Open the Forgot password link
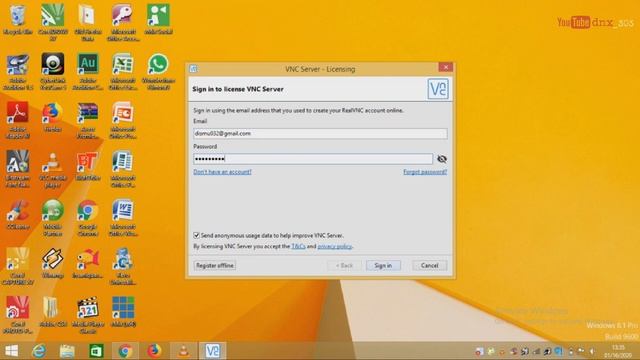 425,172
